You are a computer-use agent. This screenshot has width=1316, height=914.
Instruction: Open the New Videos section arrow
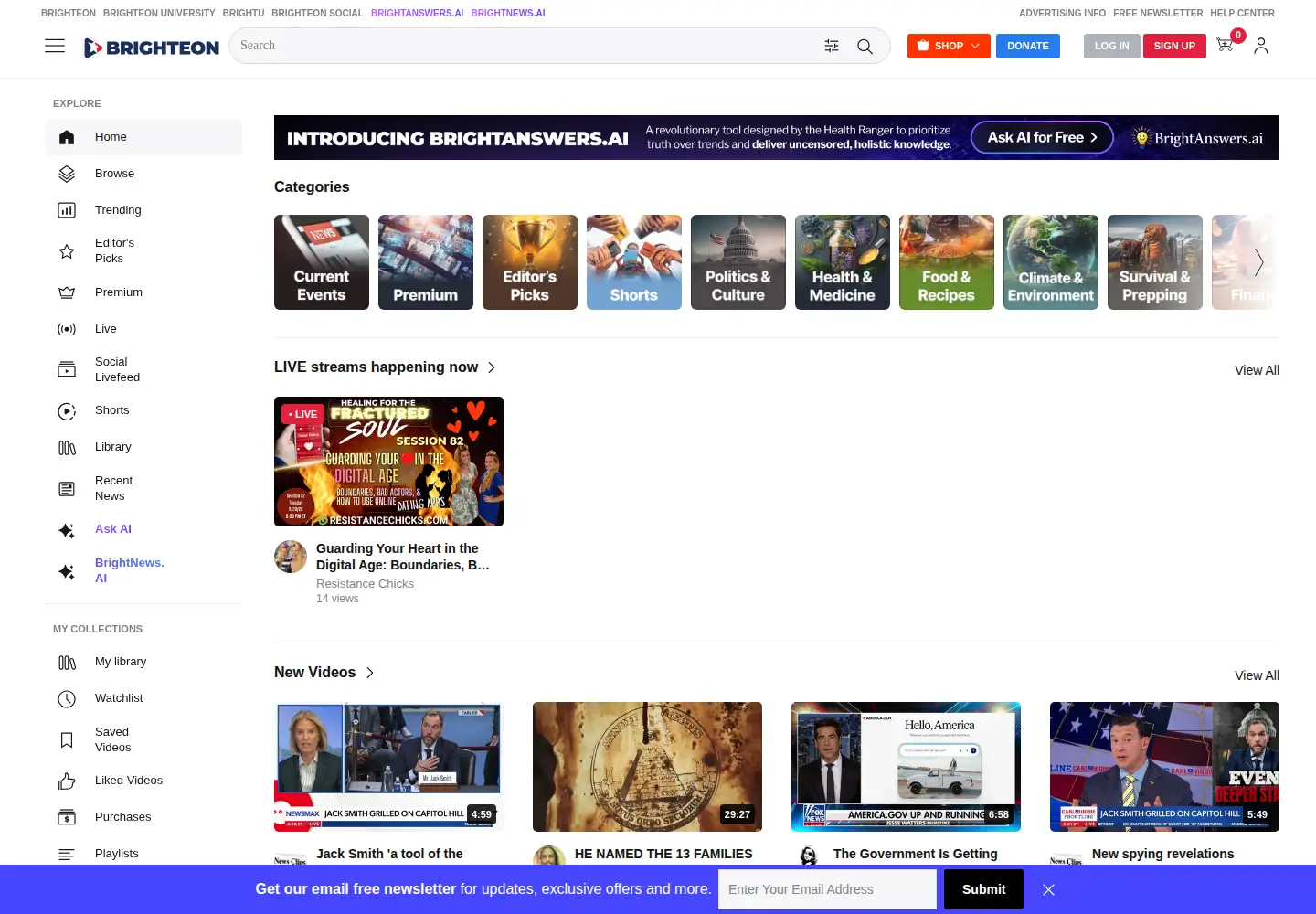tap(369, 673)
